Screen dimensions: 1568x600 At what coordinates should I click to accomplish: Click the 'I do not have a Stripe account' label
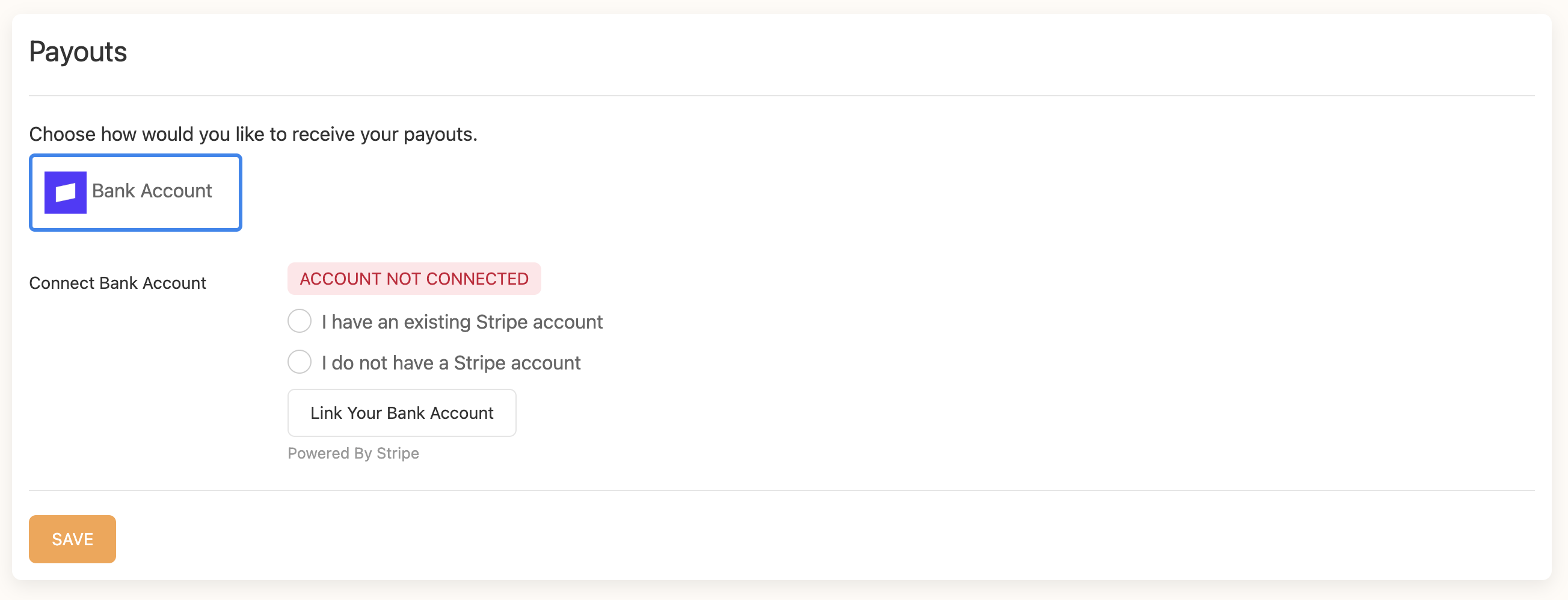point(451,362)
